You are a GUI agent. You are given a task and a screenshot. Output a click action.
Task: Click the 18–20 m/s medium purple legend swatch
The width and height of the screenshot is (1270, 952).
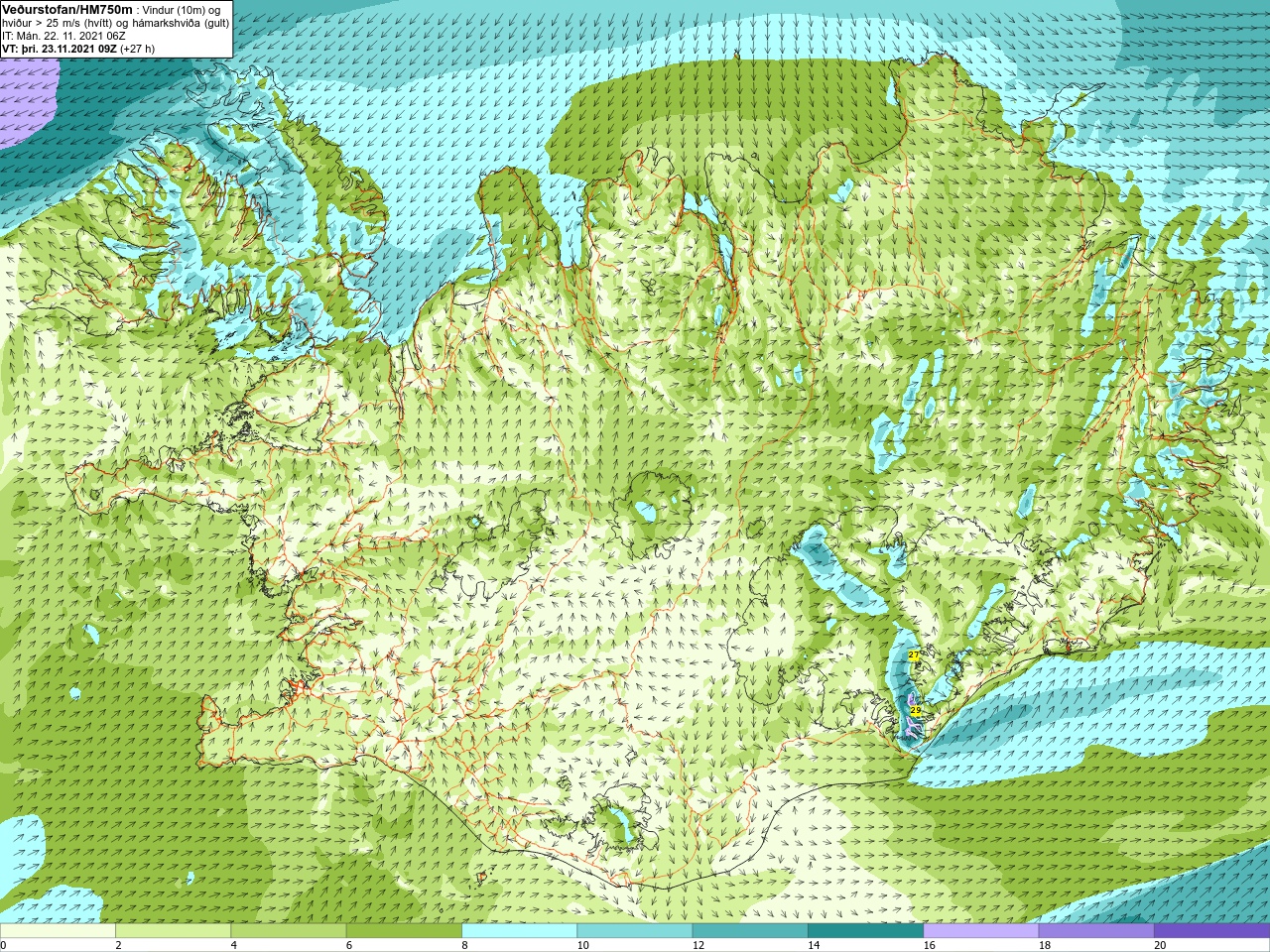[1096, 931]
